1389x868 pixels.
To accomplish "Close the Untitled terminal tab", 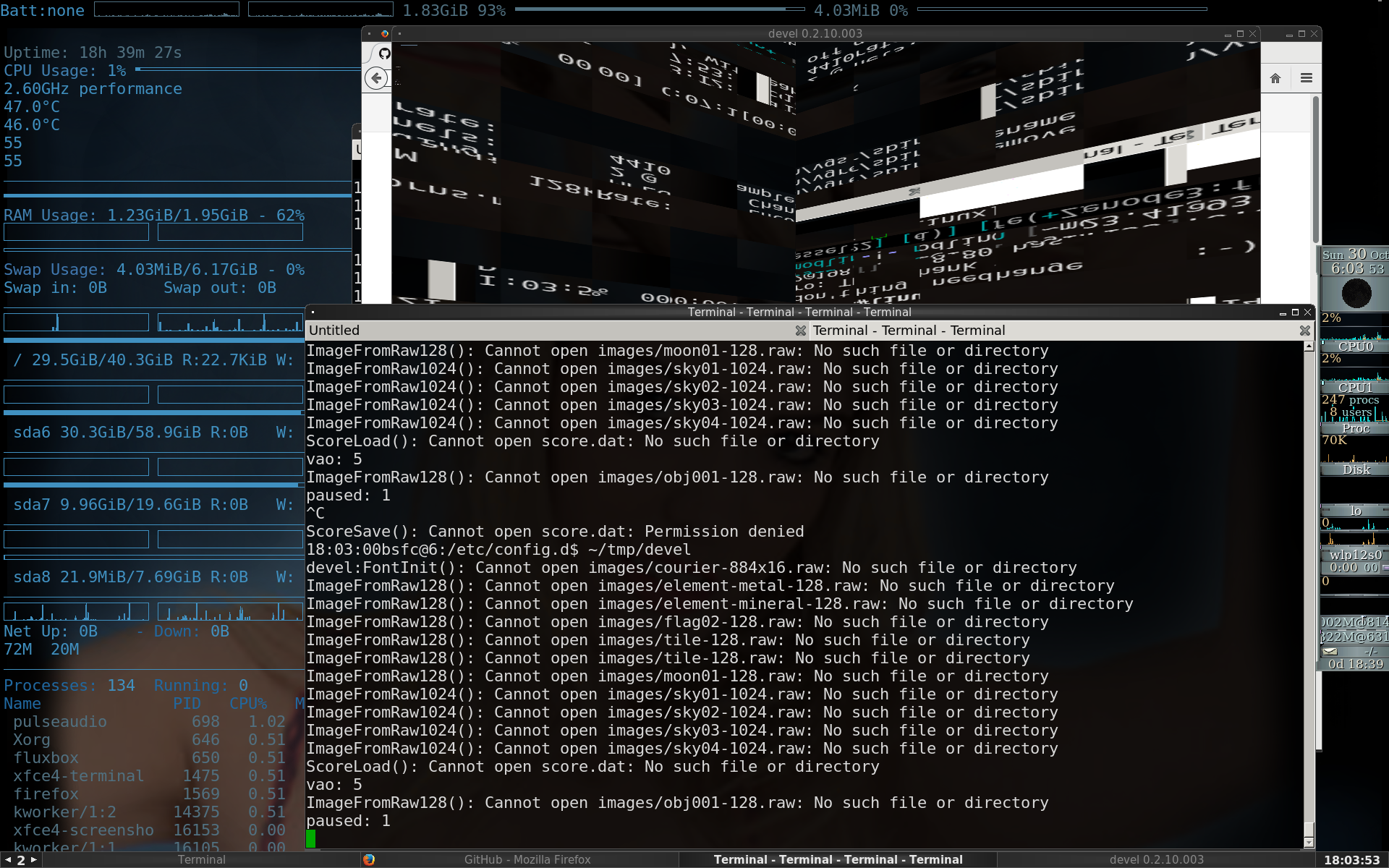I will tap(800, 331).
